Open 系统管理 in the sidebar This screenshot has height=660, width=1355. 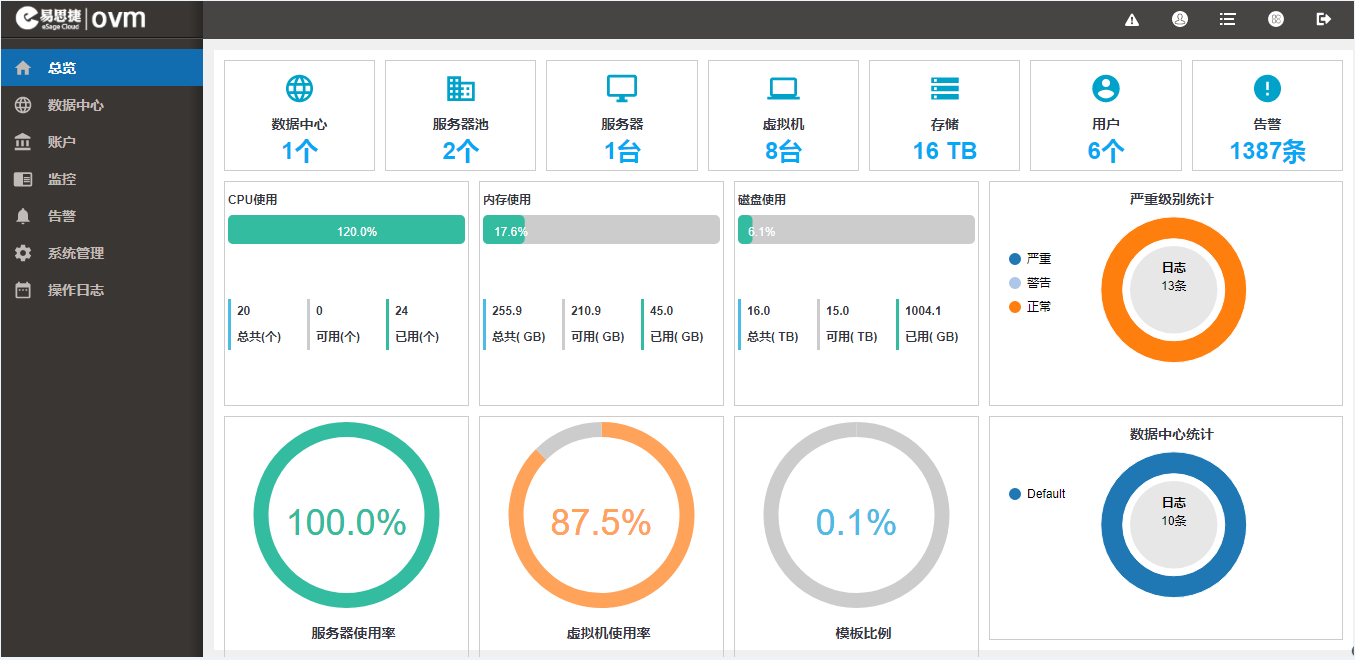pos(101,253)
